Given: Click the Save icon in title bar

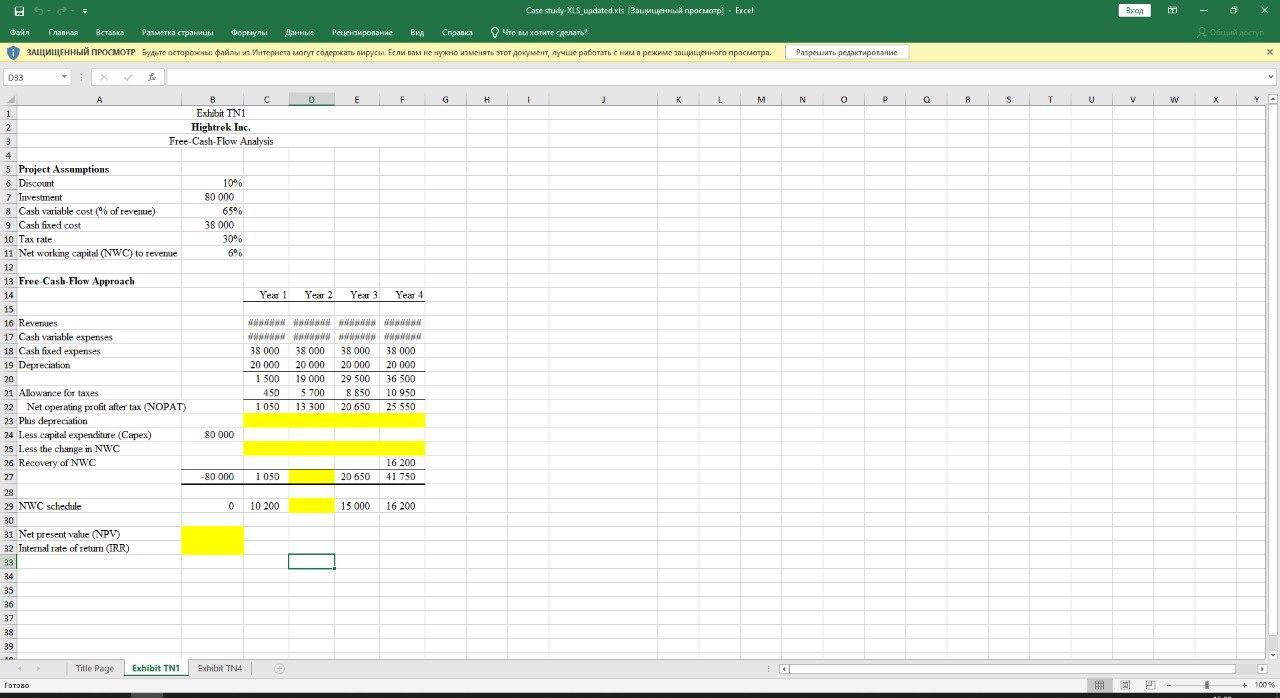Looking at the screenshot, I should pyautogui.click(x=19, y=10).
